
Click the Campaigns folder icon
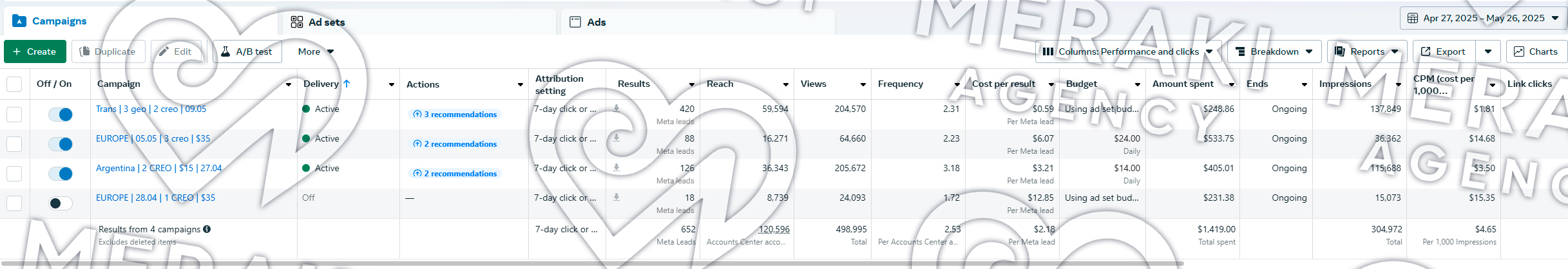point(19,21)
